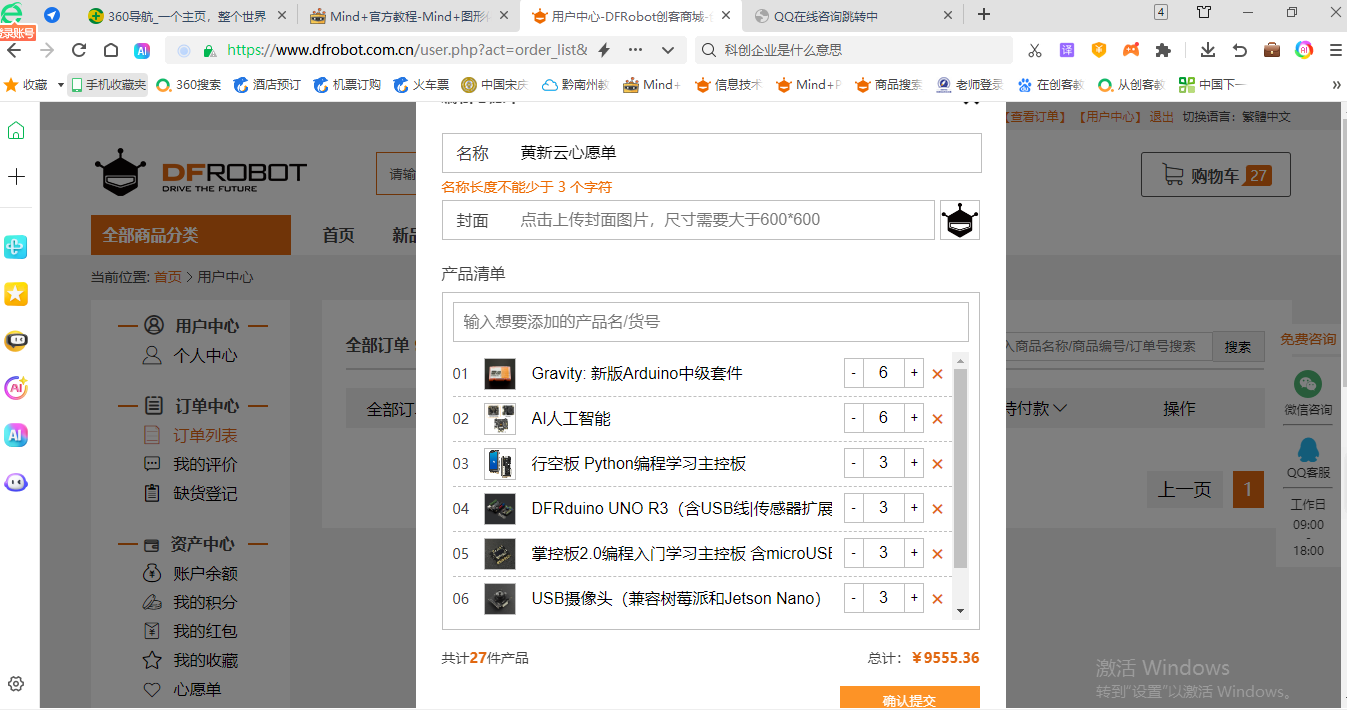The image size is (1347, 715).
Task: Delete USB摄像头 row with the red X
Action: [x=937, y=599]
